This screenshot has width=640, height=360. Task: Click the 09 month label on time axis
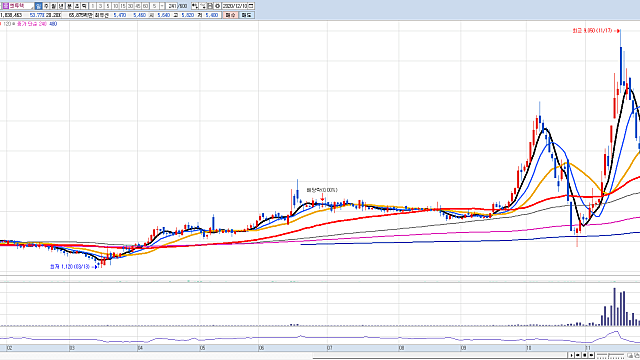pos(463,348)
